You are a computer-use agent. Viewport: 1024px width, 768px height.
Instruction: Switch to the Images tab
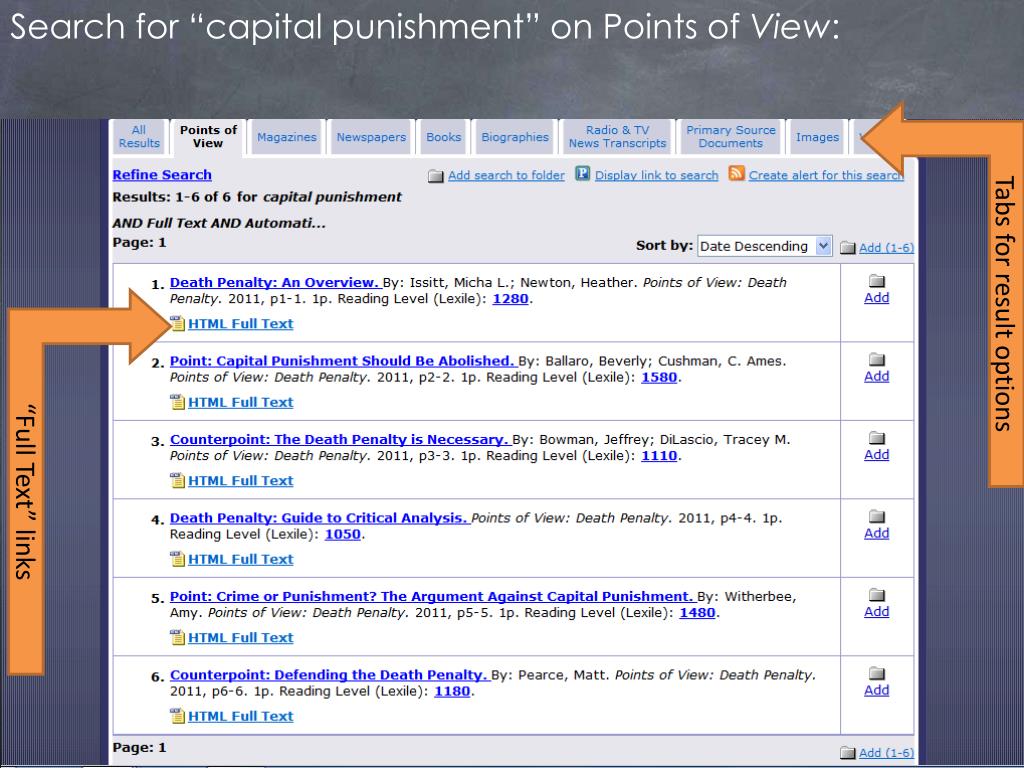tap(817, 137)
